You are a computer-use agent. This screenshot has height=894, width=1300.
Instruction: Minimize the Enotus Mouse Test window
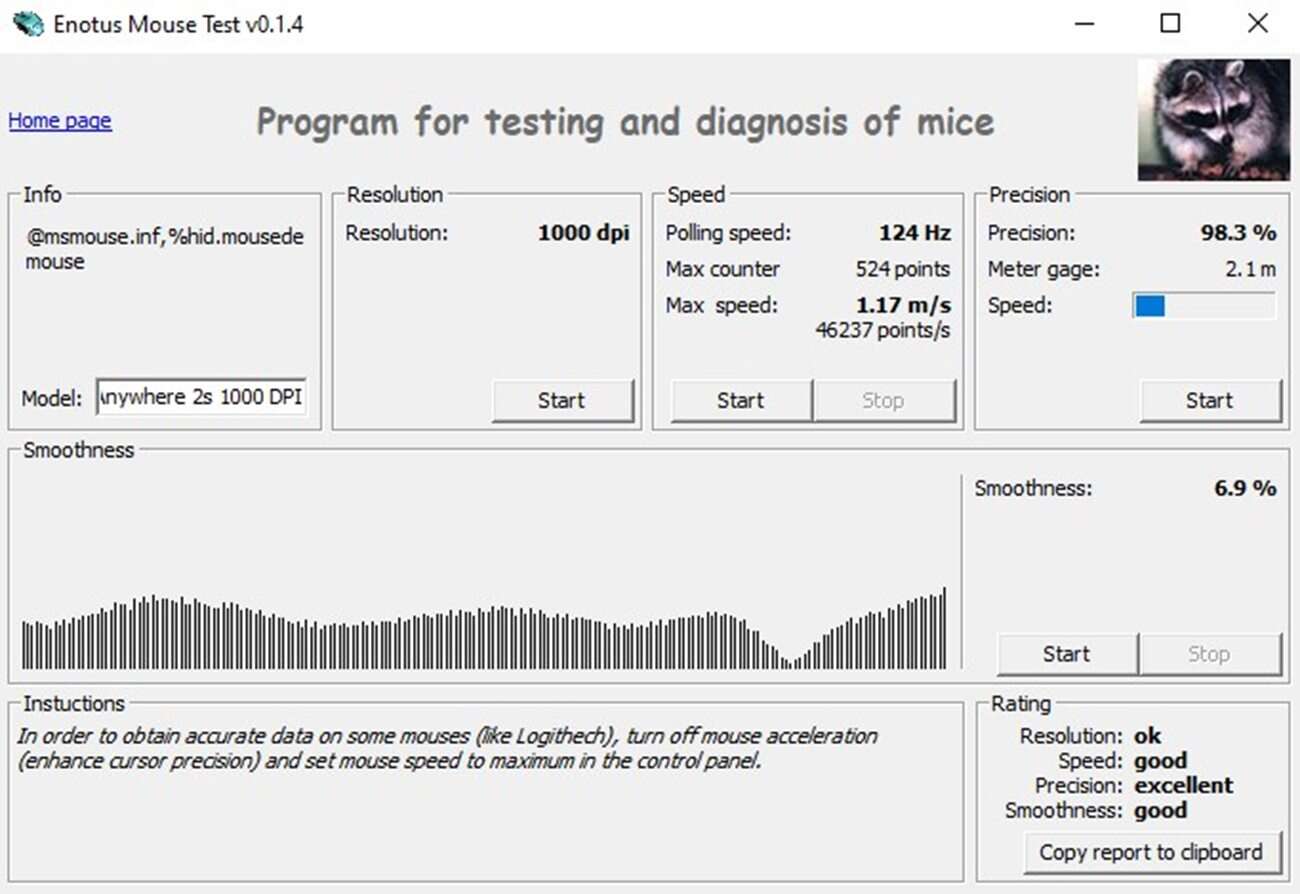(1085, 23)
